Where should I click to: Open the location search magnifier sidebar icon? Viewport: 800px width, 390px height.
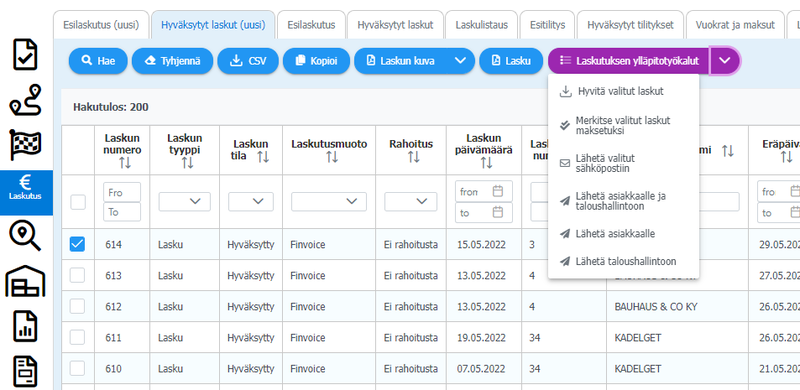coord(24,236)
